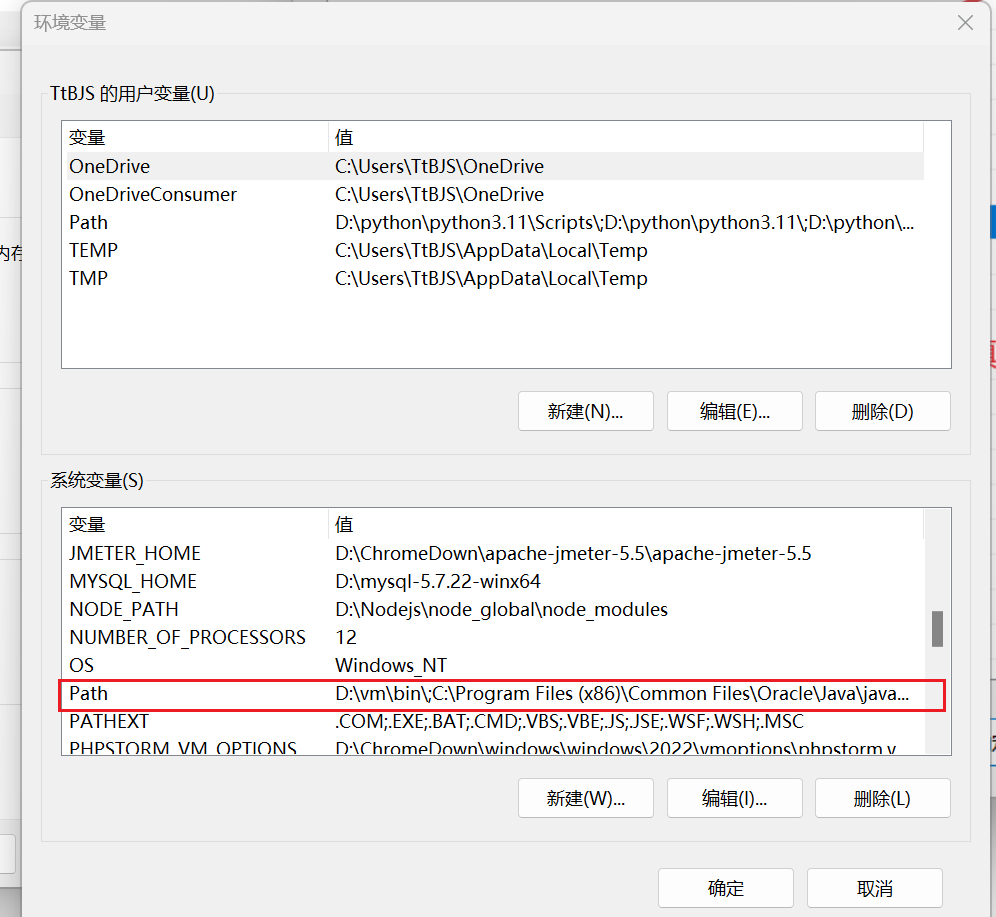Select the TEMP user variable
This screenshot has height=917, width=996.
494,250
